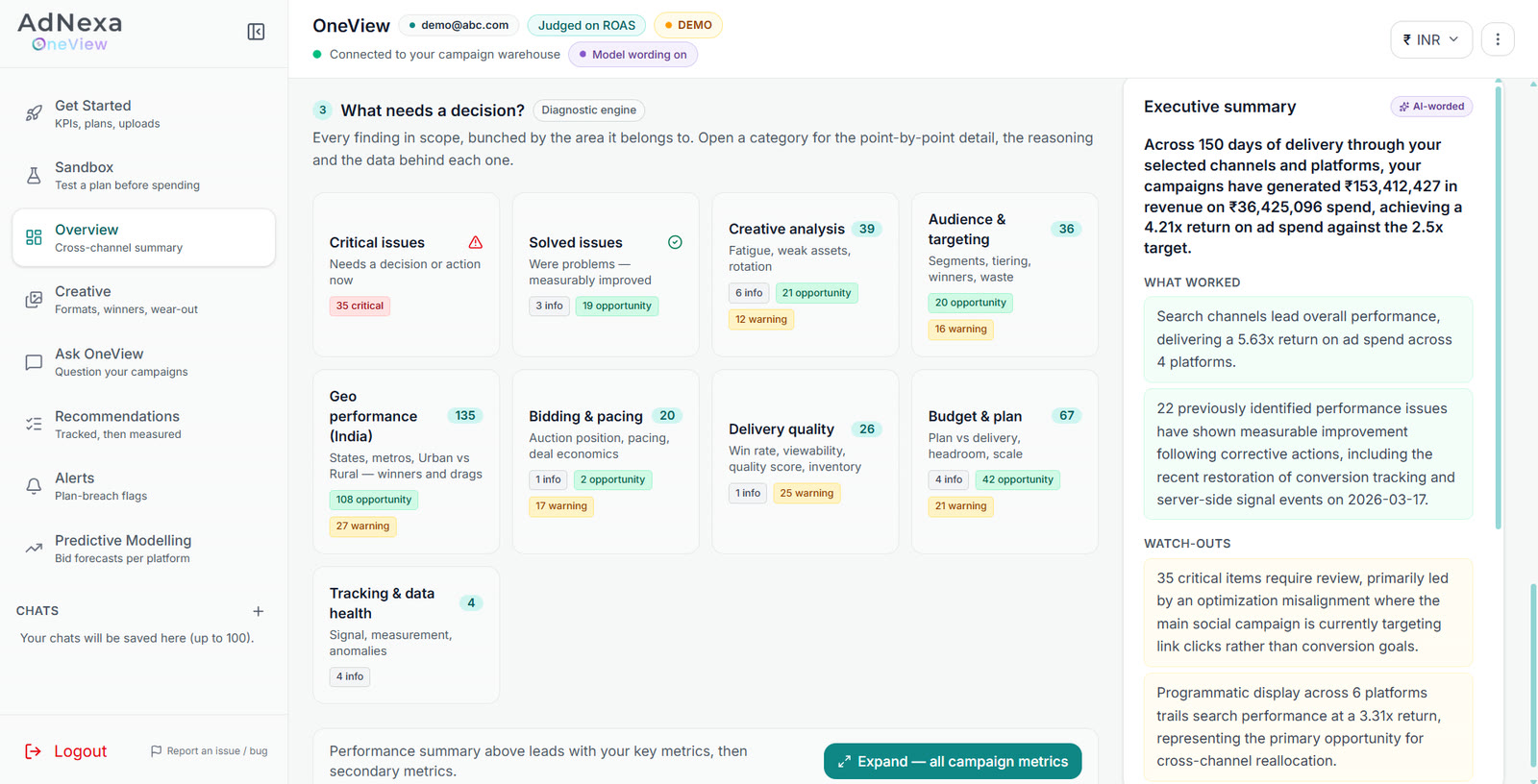1538x784 pixels.
Task: Click the Creative images icon
Action: point(34,300)
